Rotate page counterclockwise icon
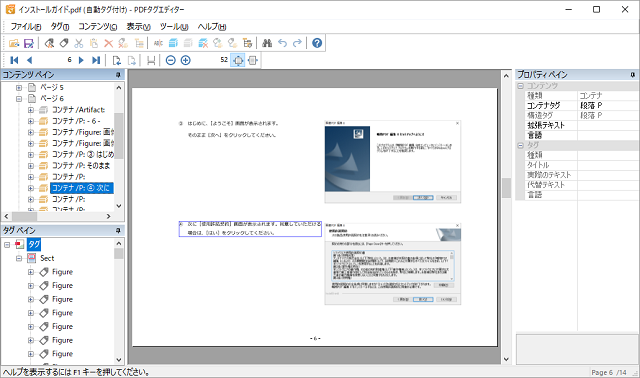 click(116, 60)
